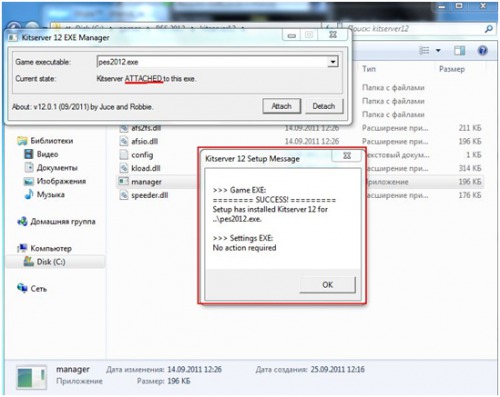Open the Документы library
Viewport: 500px width, 397px height.
tap(57, 168)
